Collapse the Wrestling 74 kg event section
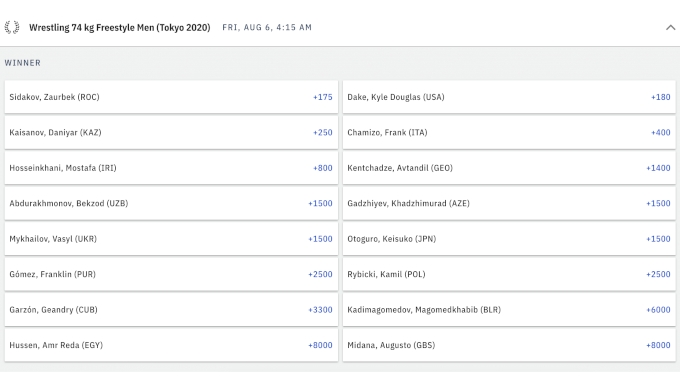 coord(670,28)
